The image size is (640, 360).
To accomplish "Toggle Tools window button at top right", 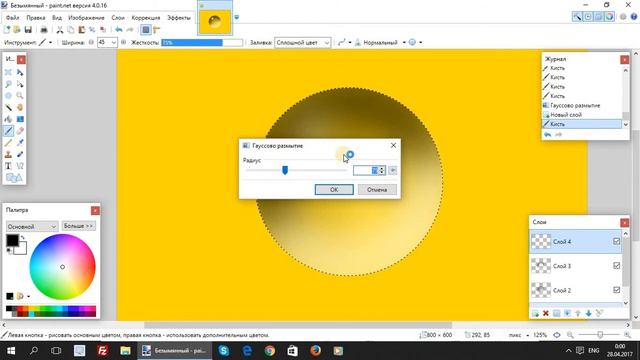I will click(x=577, y=17).
